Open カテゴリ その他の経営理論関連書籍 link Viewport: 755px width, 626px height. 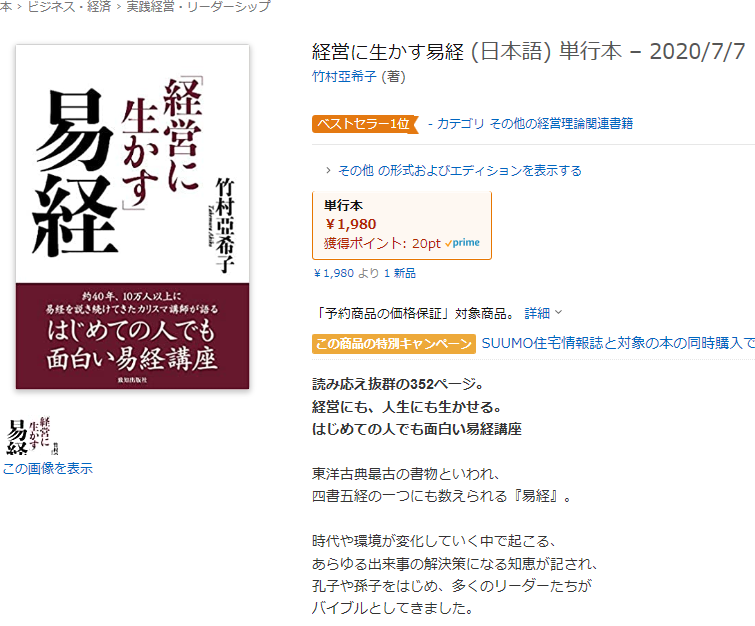(534, 124)
